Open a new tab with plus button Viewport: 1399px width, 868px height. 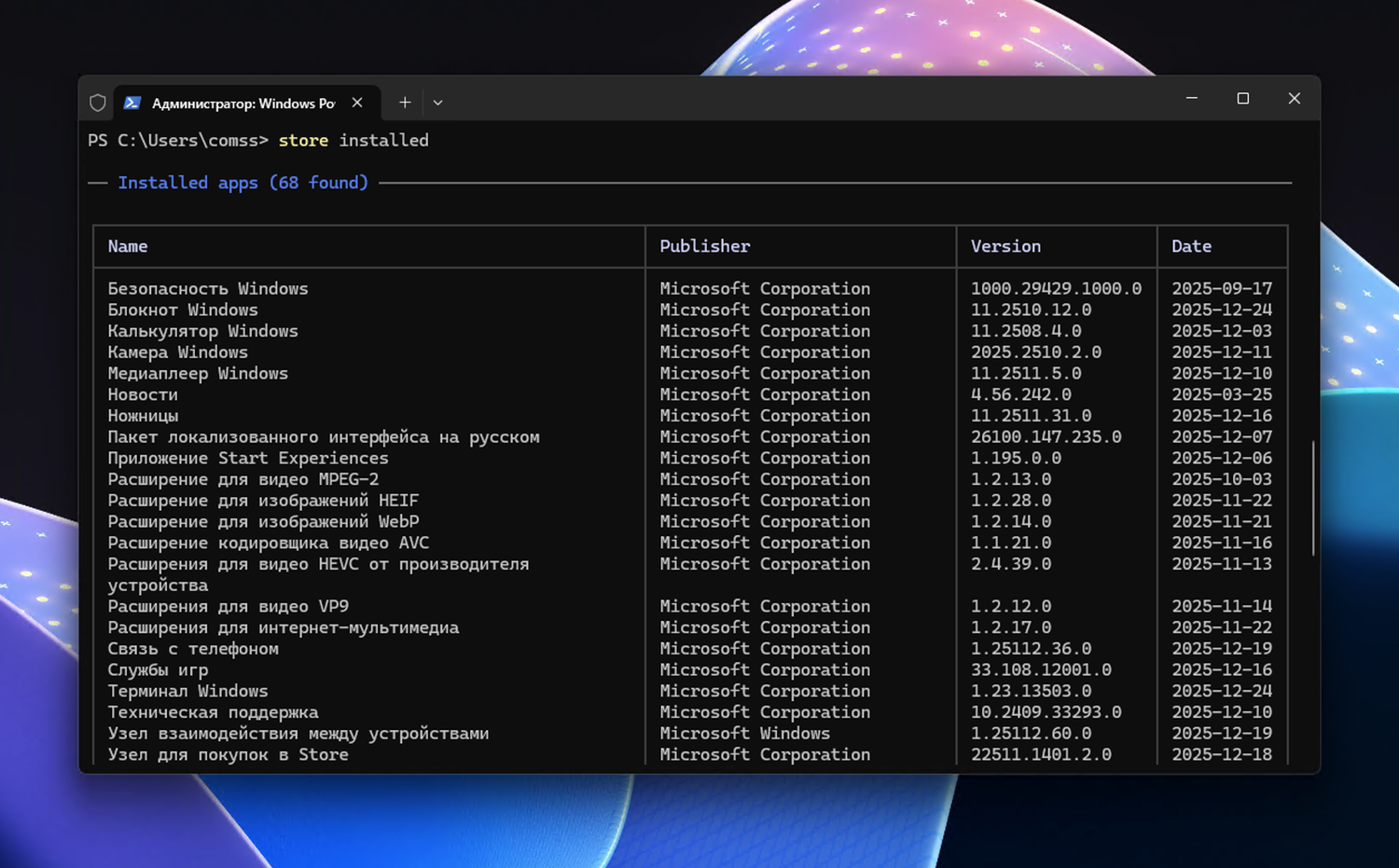pos(405,103)
